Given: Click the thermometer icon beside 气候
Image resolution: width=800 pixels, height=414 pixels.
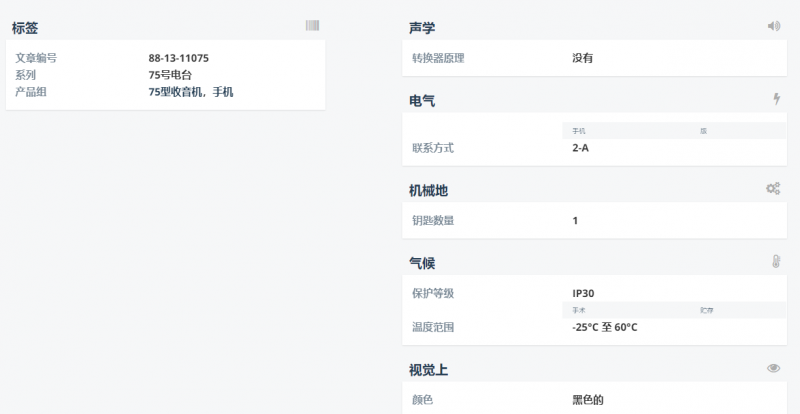Looking at the screenshot, I should (775, 261).
